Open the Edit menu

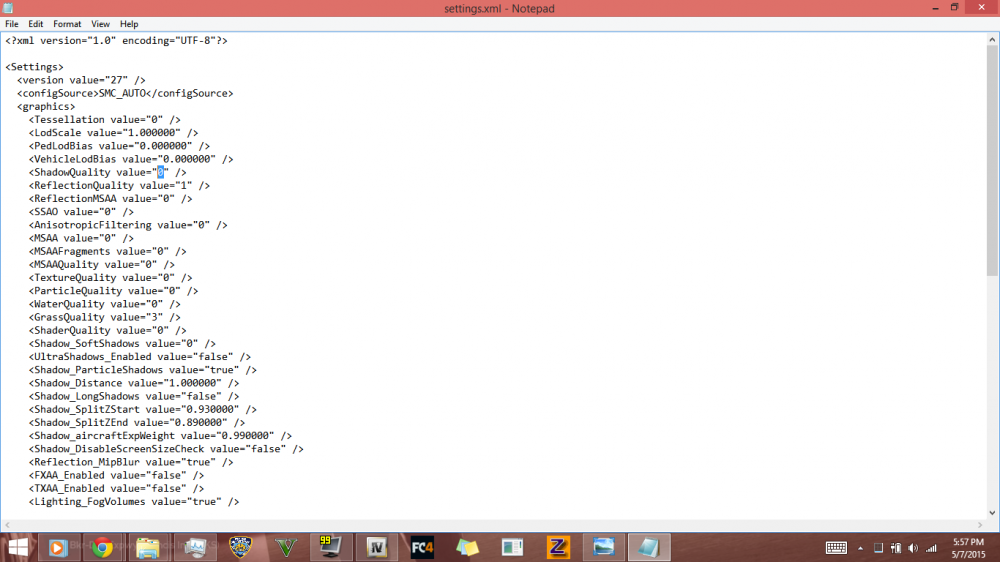coord(35,24)
